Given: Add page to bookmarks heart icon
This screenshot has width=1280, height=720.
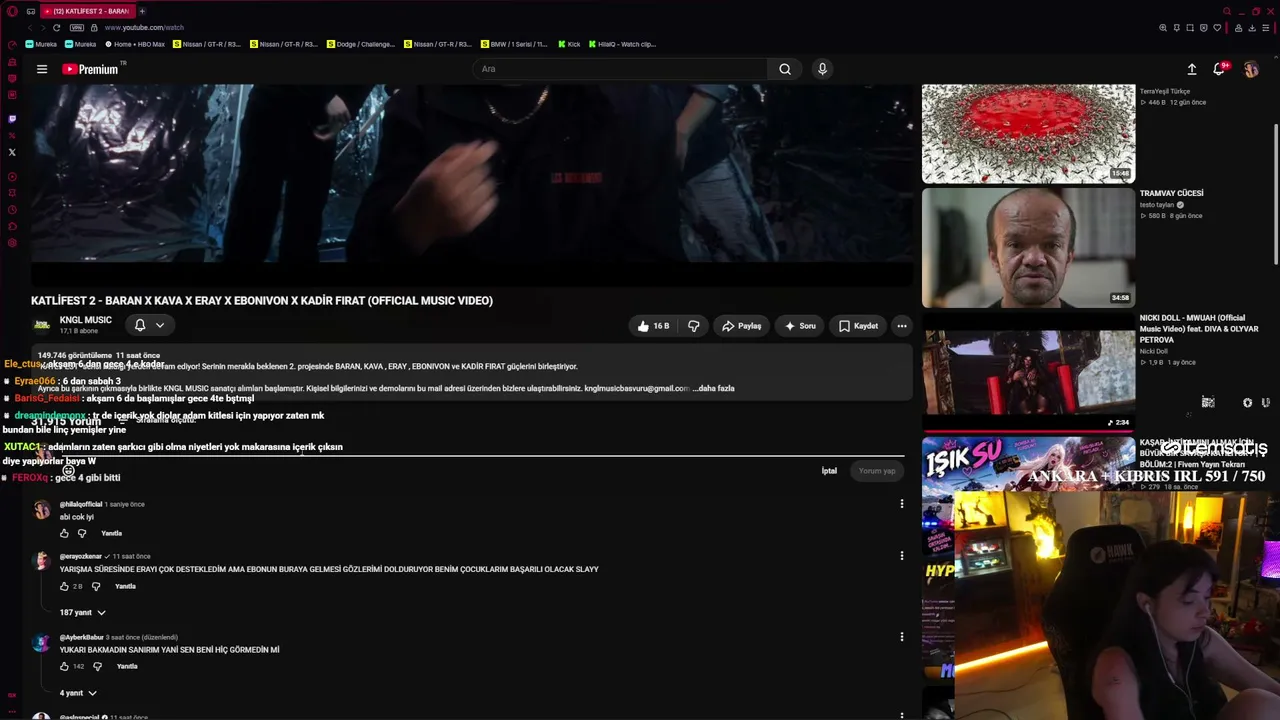Looking at the screenshot, I should point(1217,28).
